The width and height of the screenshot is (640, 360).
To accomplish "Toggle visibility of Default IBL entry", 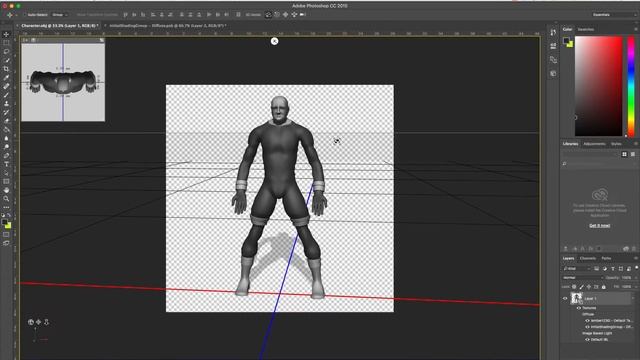I will point(587,340).
